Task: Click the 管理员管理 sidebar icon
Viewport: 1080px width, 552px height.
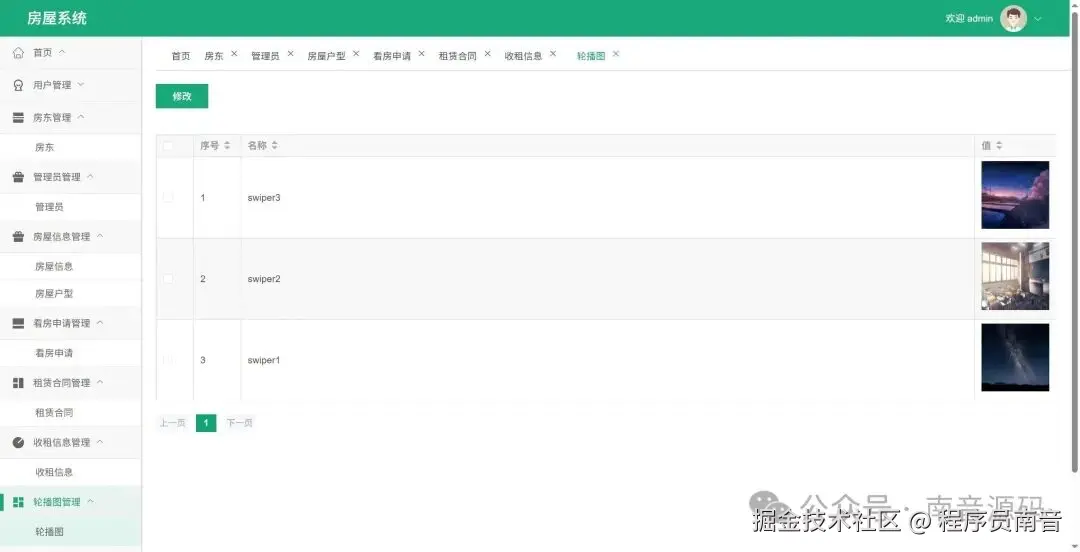Action: pos(19,177)
